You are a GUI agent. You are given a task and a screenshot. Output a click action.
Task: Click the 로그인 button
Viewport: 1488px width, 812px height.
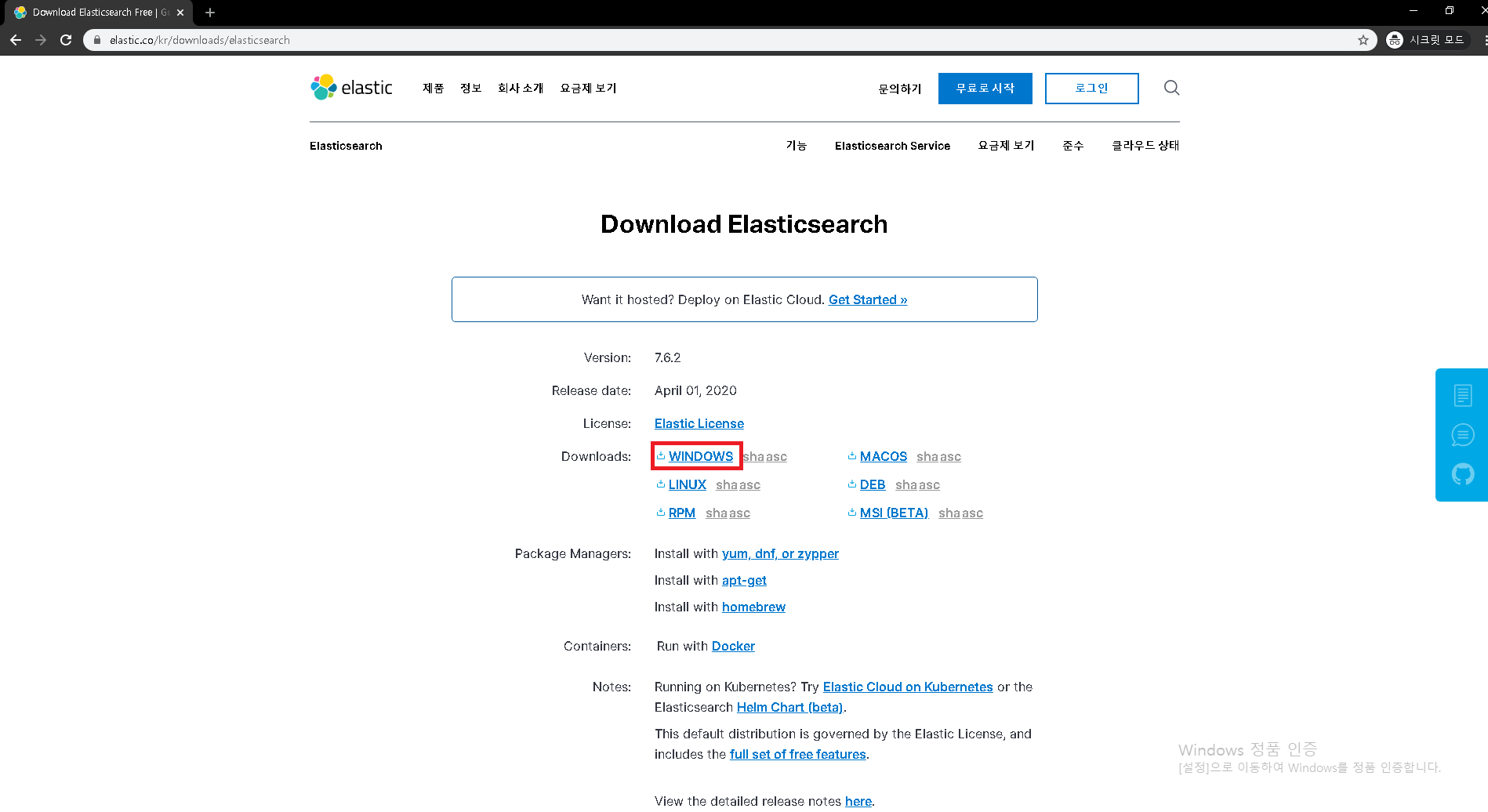coord(1092,89)
